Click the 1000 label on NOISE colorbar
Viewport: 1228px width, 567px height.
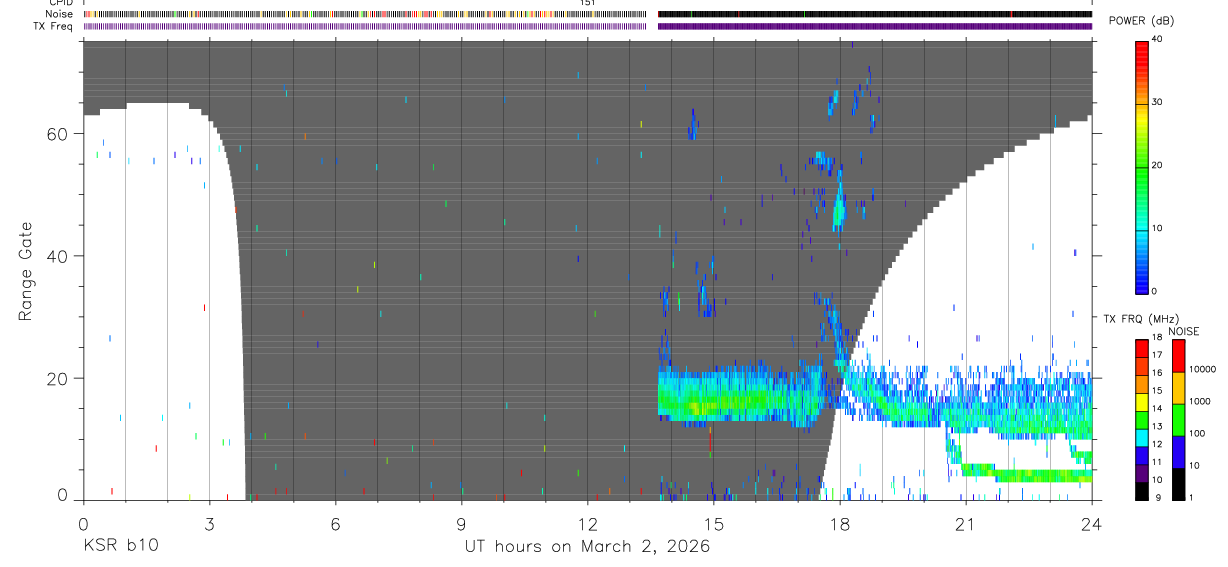coord(1200,401)
